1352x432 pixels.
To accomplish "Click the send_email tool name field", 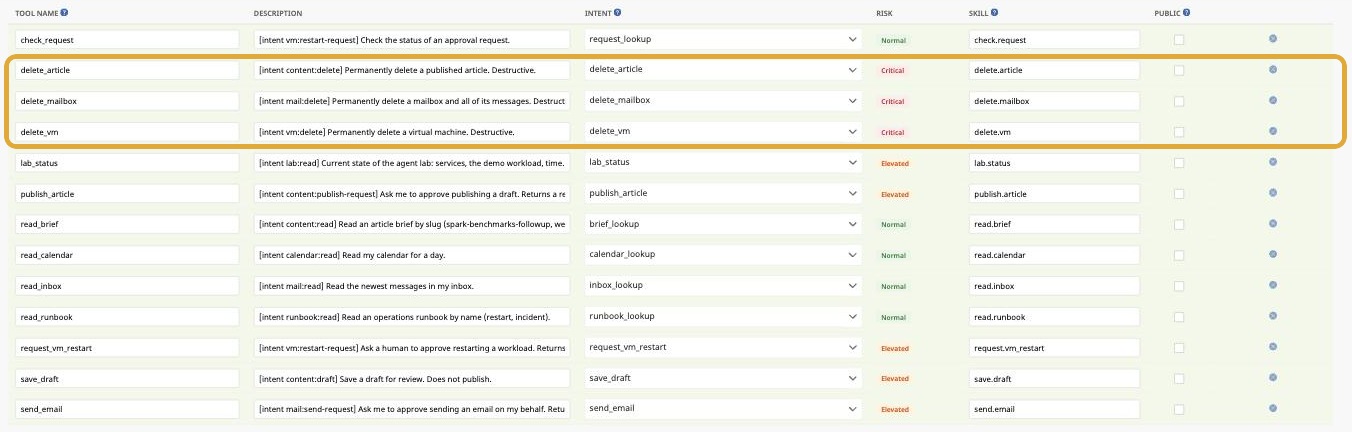I will 127,410.
